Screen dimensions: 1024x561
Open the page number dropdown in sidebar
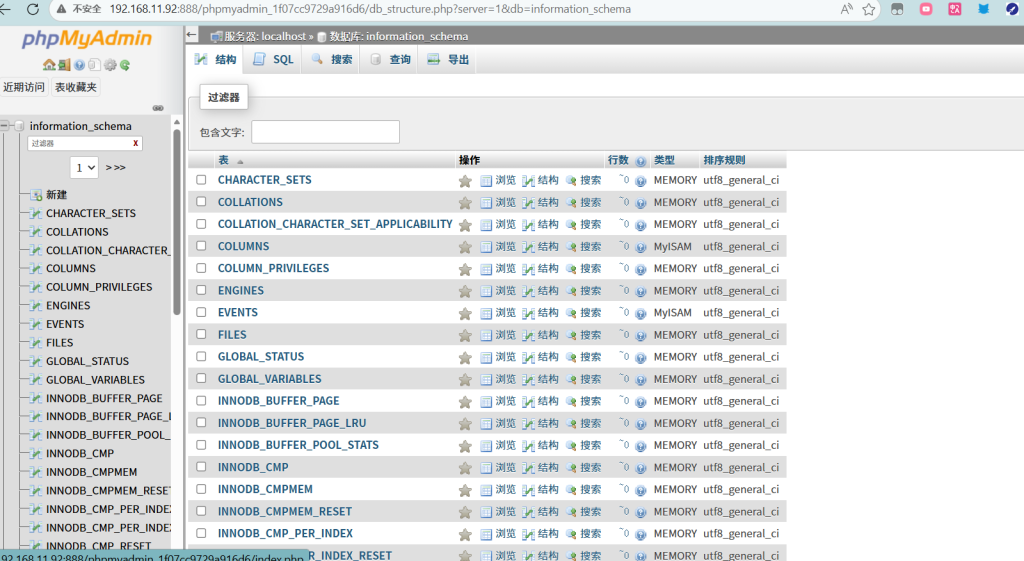84,167
